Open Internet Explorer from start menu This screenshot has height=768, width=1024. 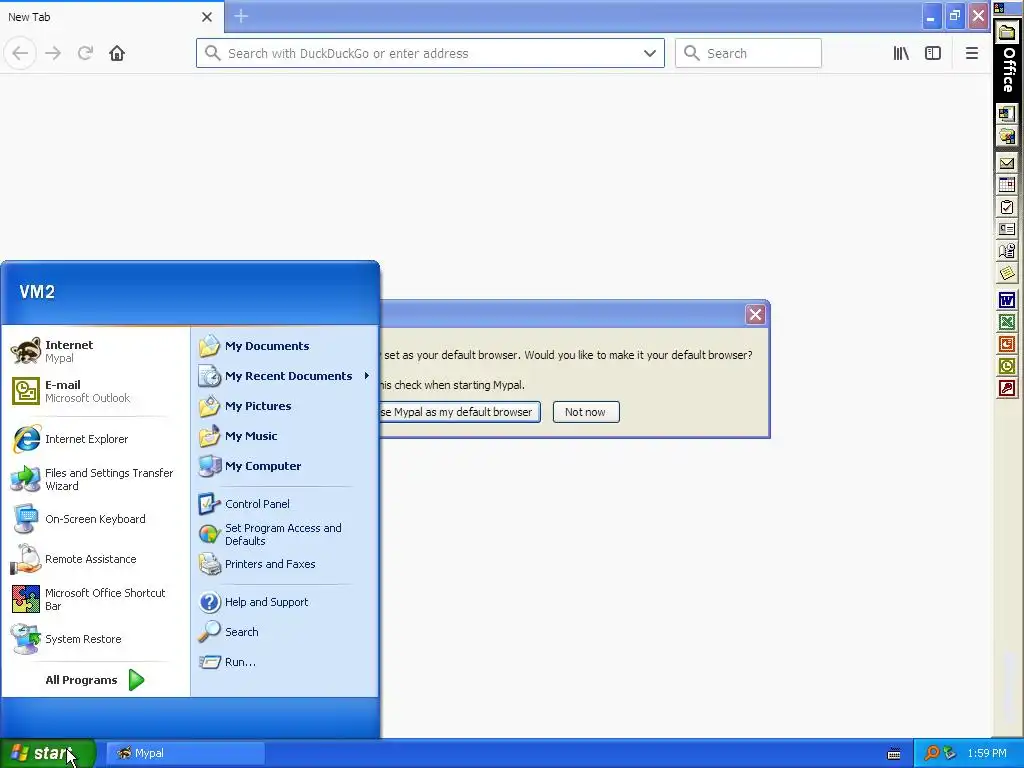(x=95, y=439)
